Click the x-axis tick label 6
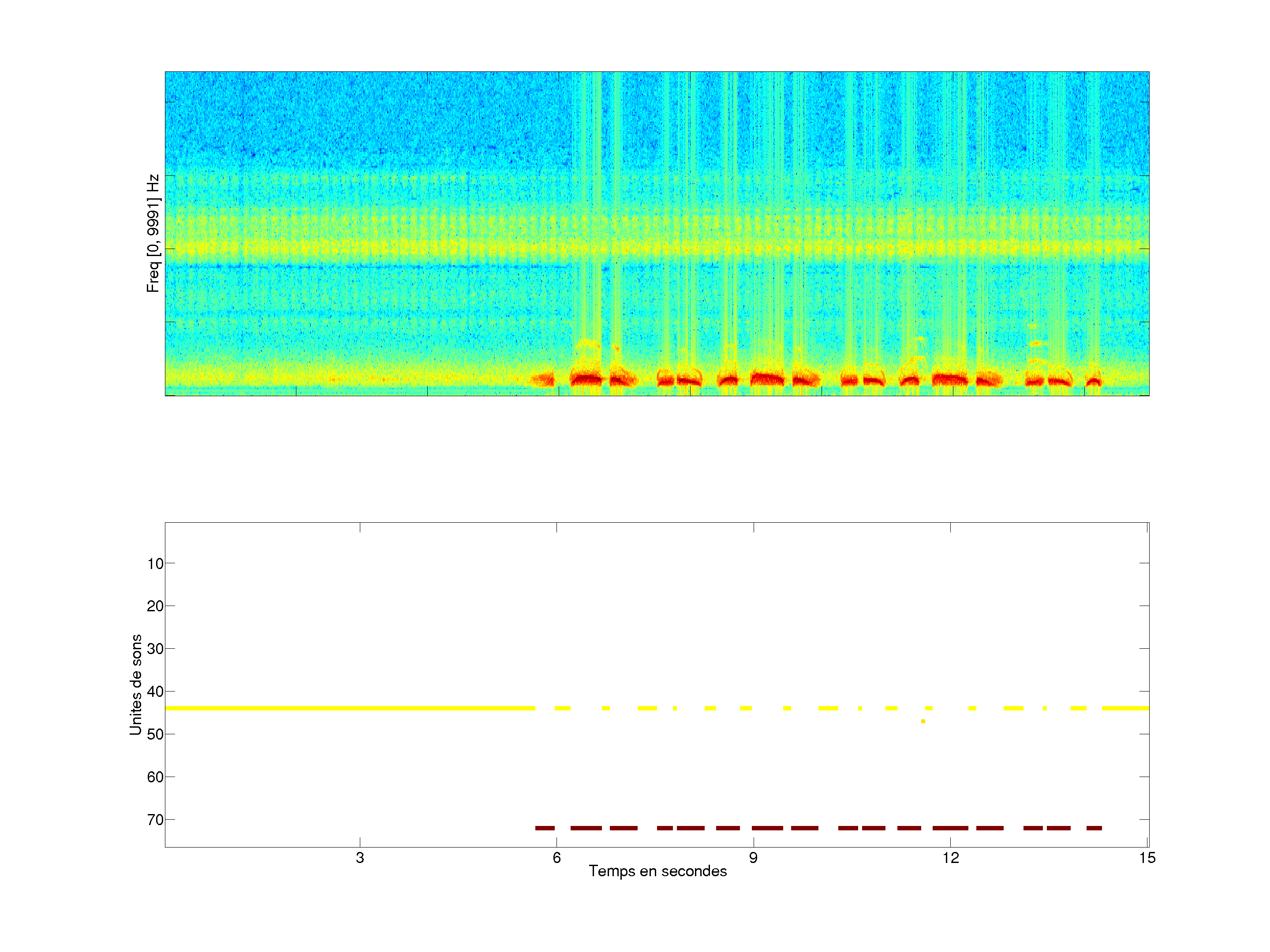Image resolution: width=1270 pixels, height=952 pixels. click(x=557, y=858)
